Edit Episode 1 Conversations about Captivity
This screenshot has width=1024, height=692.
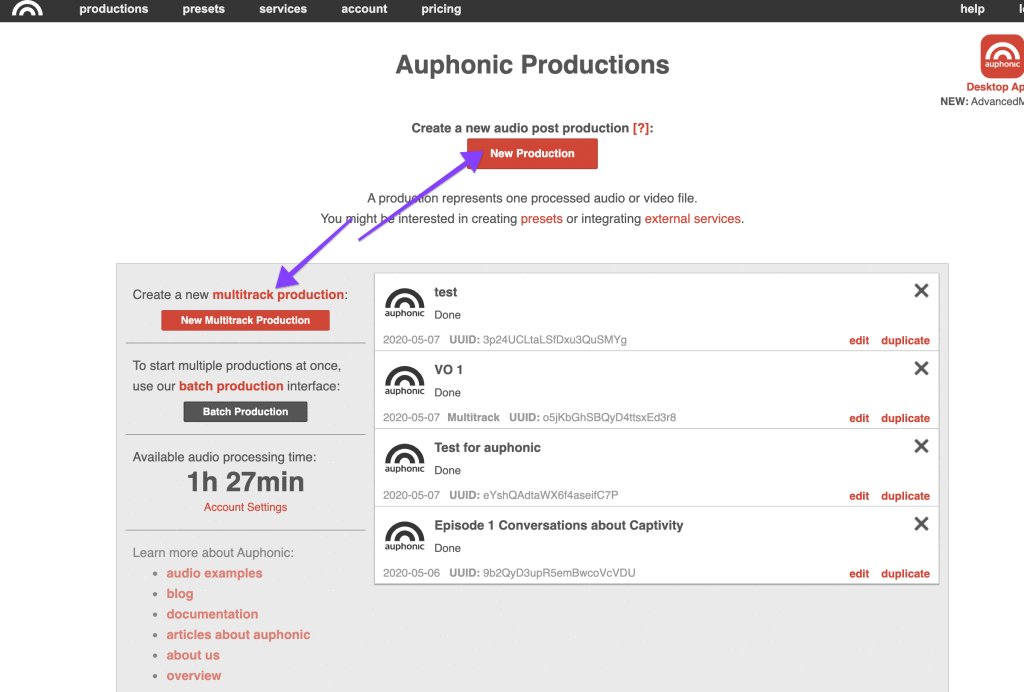pyautogui.click(x=859, y=573)
